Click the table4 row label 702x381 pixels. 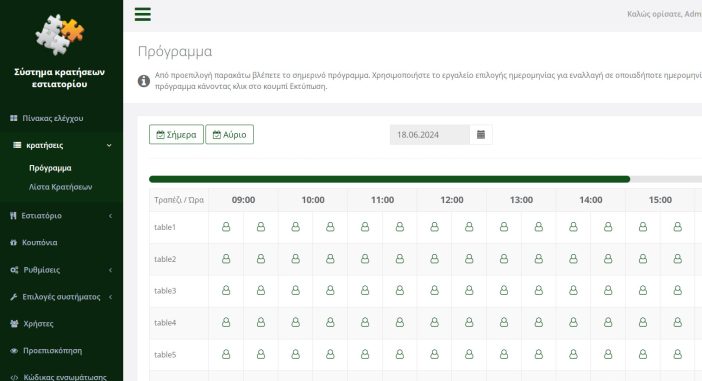[x=165, y=322]
